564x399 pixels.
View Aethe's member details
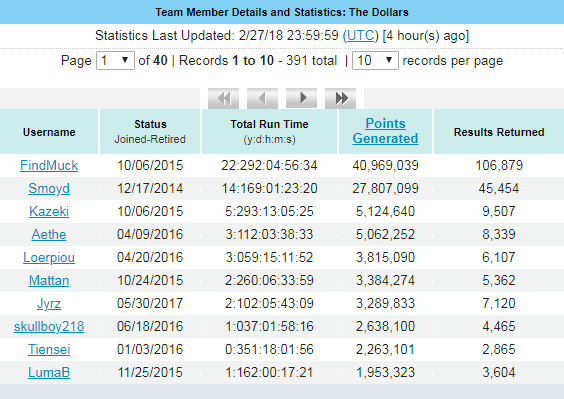tap(49, 235)
